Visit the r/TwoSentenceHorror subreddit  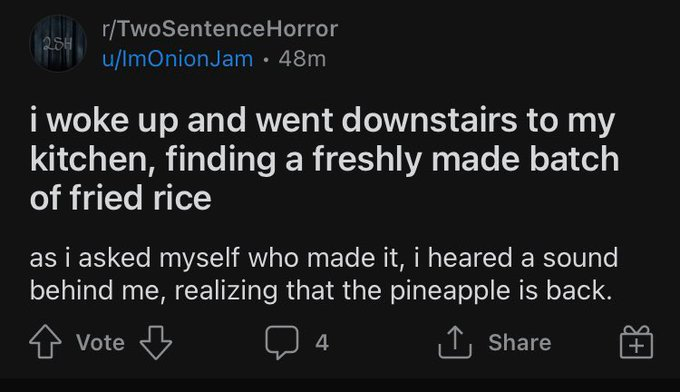click(220, 29)
